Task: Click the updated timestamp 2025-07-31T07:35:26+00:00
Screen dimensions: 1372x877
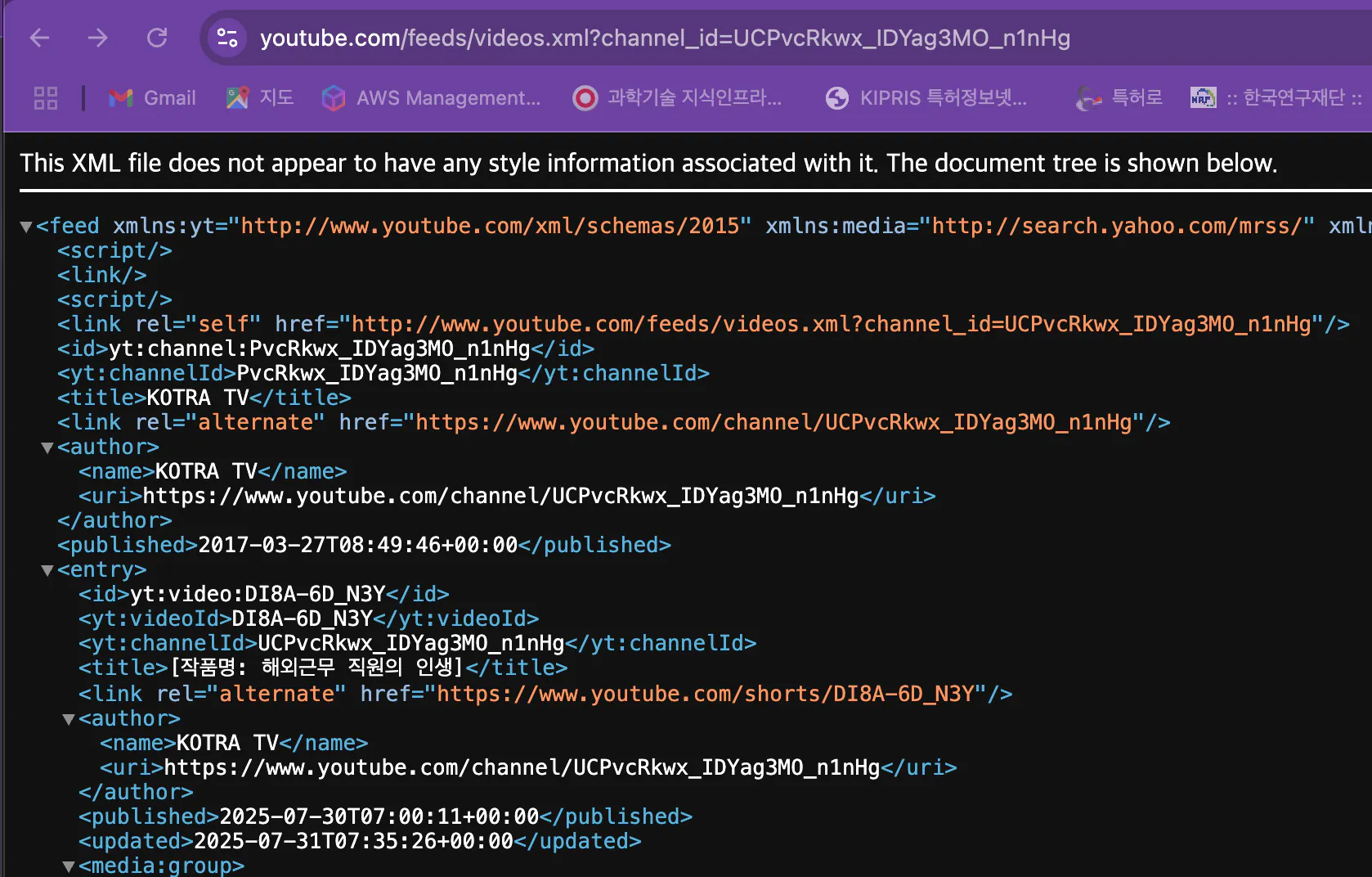Action: point(354,841)
